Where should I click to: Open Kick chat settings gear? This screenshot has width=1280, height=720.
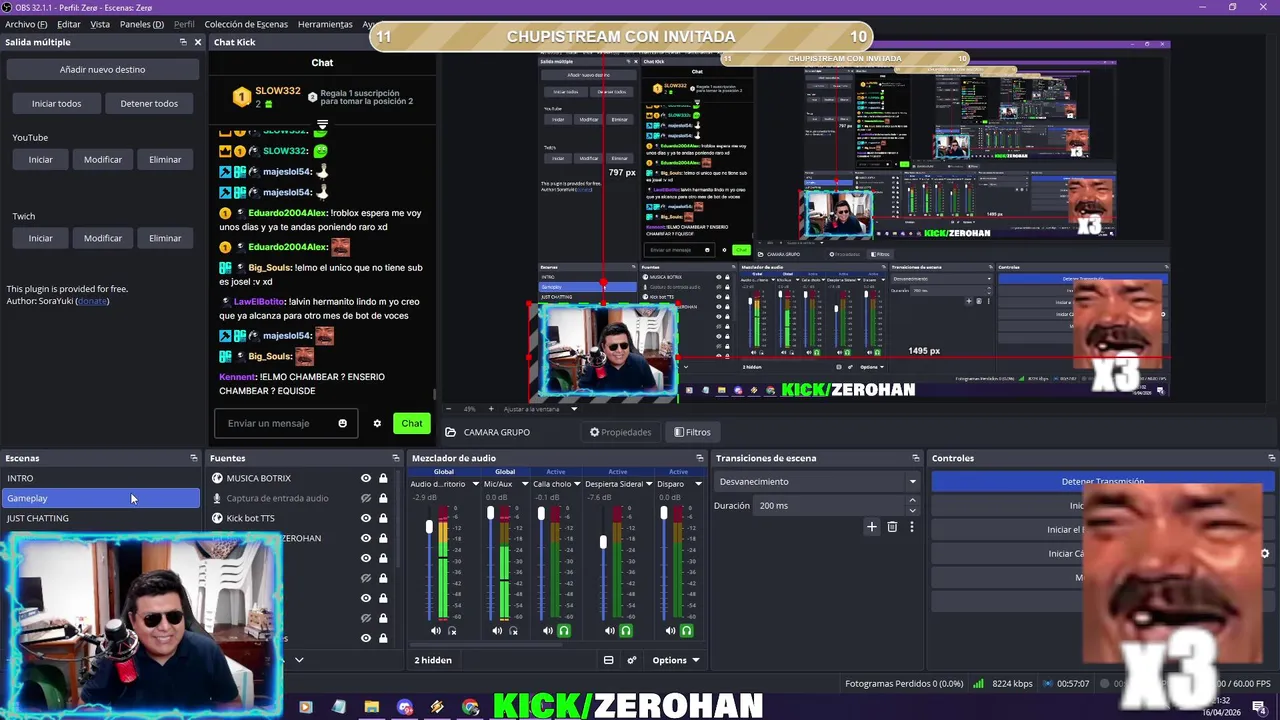(x=377, y=423)
